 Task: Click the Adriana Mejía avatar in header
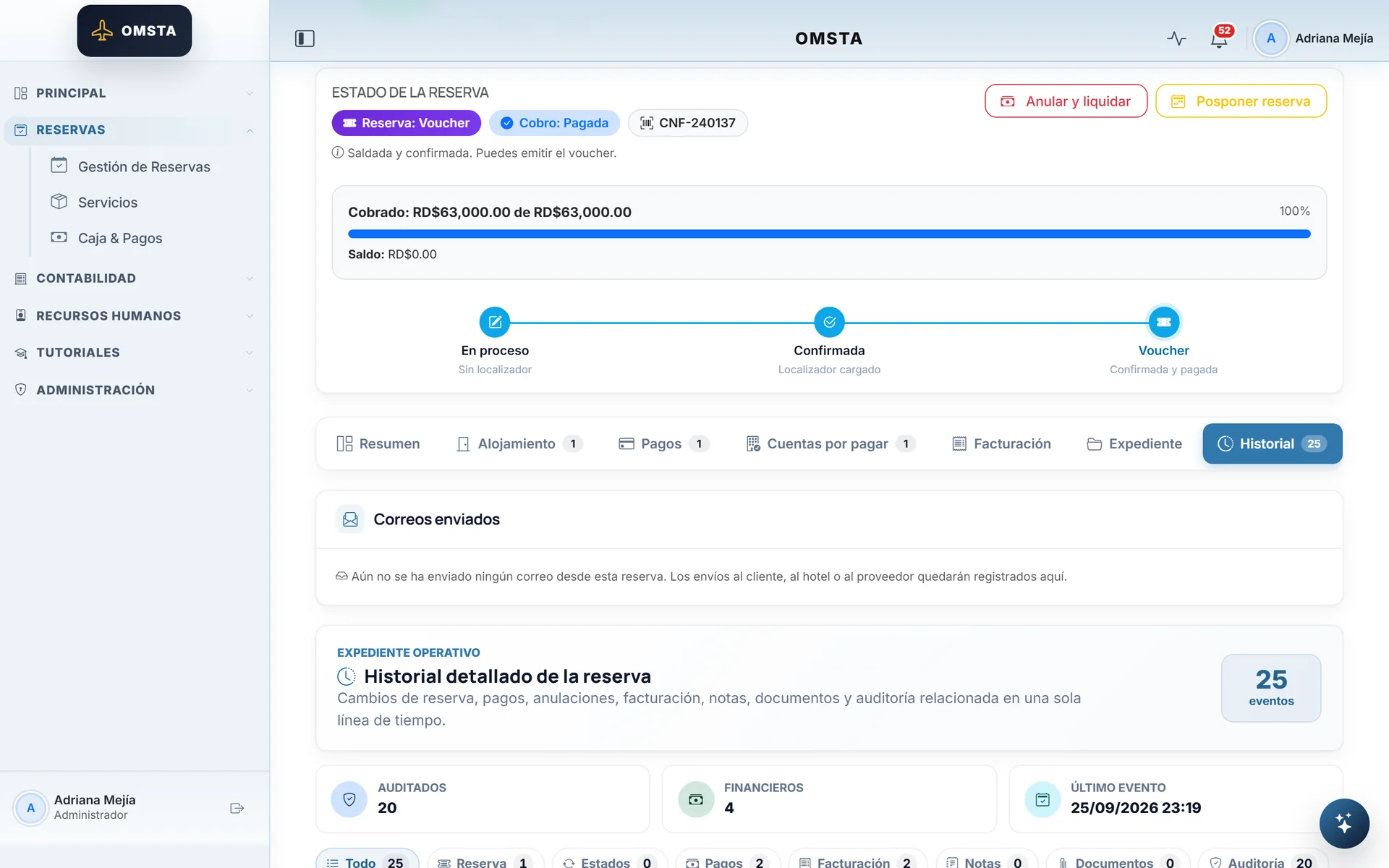pyautogui.click(x=1270, y=38)
